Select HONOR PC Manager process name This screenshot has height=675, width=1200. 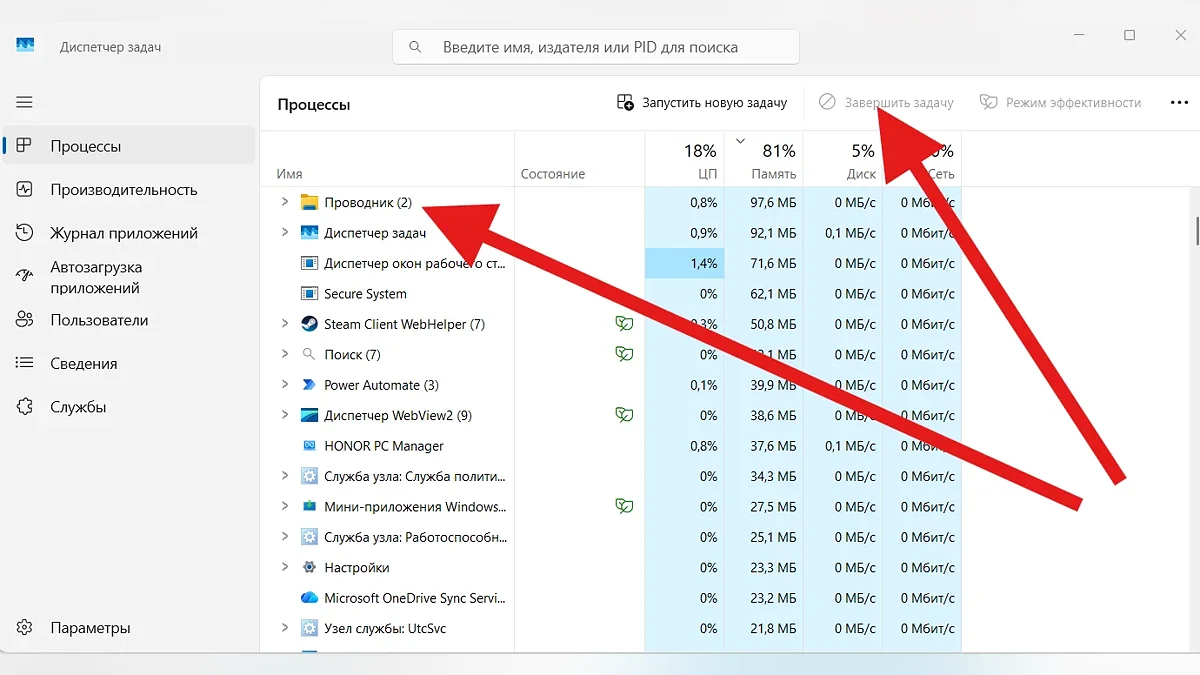point(384,446)
